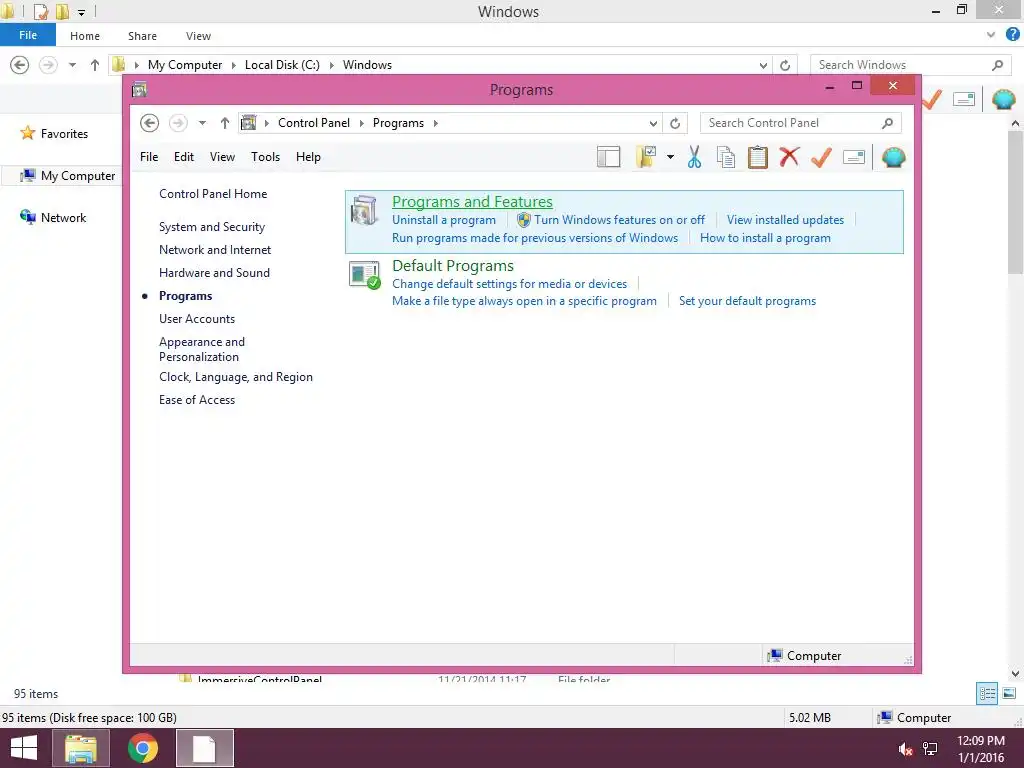Open Network and Internet category
The image size is (1024, 768).
[x=215, y=249]
